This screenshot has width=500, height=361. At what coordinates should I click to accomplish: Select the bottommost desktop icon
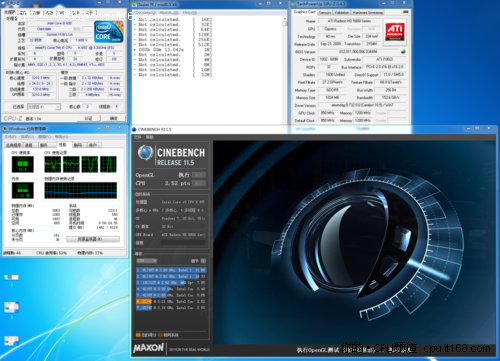[11, 341]
